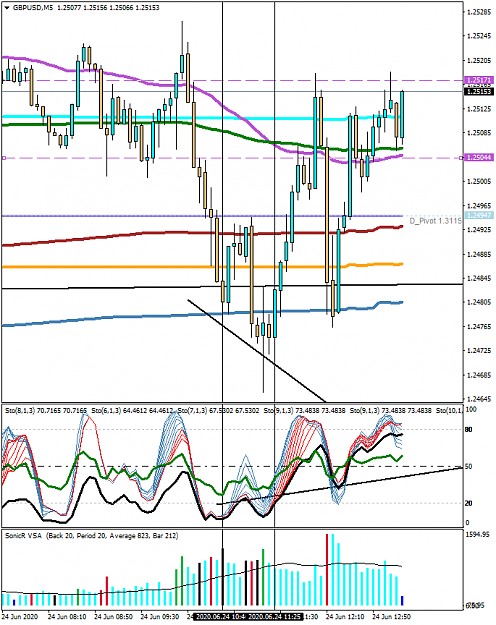496x625 pixels.
Task: Click the price axis value 1.24965
Action: click(x=479, y=206)
